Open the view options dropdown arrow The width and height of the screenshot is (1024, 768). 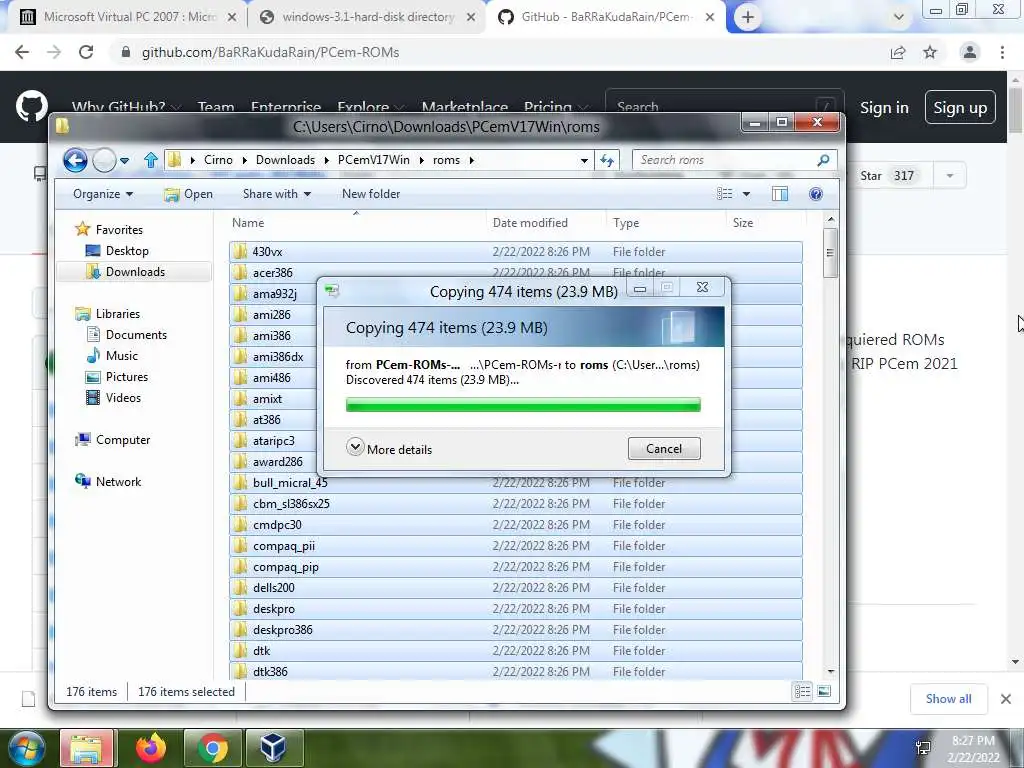pos(746,194)
